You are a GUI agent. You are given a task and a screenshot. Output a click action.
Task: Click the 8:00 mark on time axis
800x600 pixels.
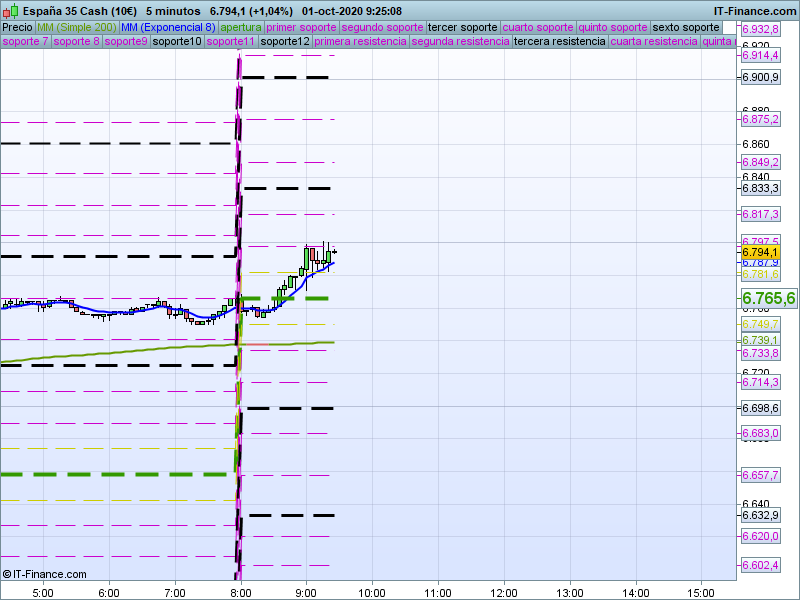click(240, 592)
